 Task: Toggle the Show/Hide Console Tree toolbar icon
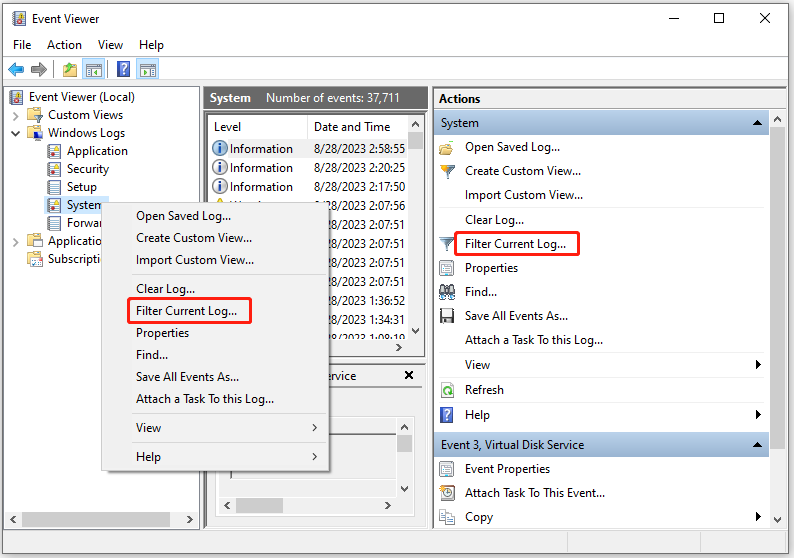(x=94, y=69)
